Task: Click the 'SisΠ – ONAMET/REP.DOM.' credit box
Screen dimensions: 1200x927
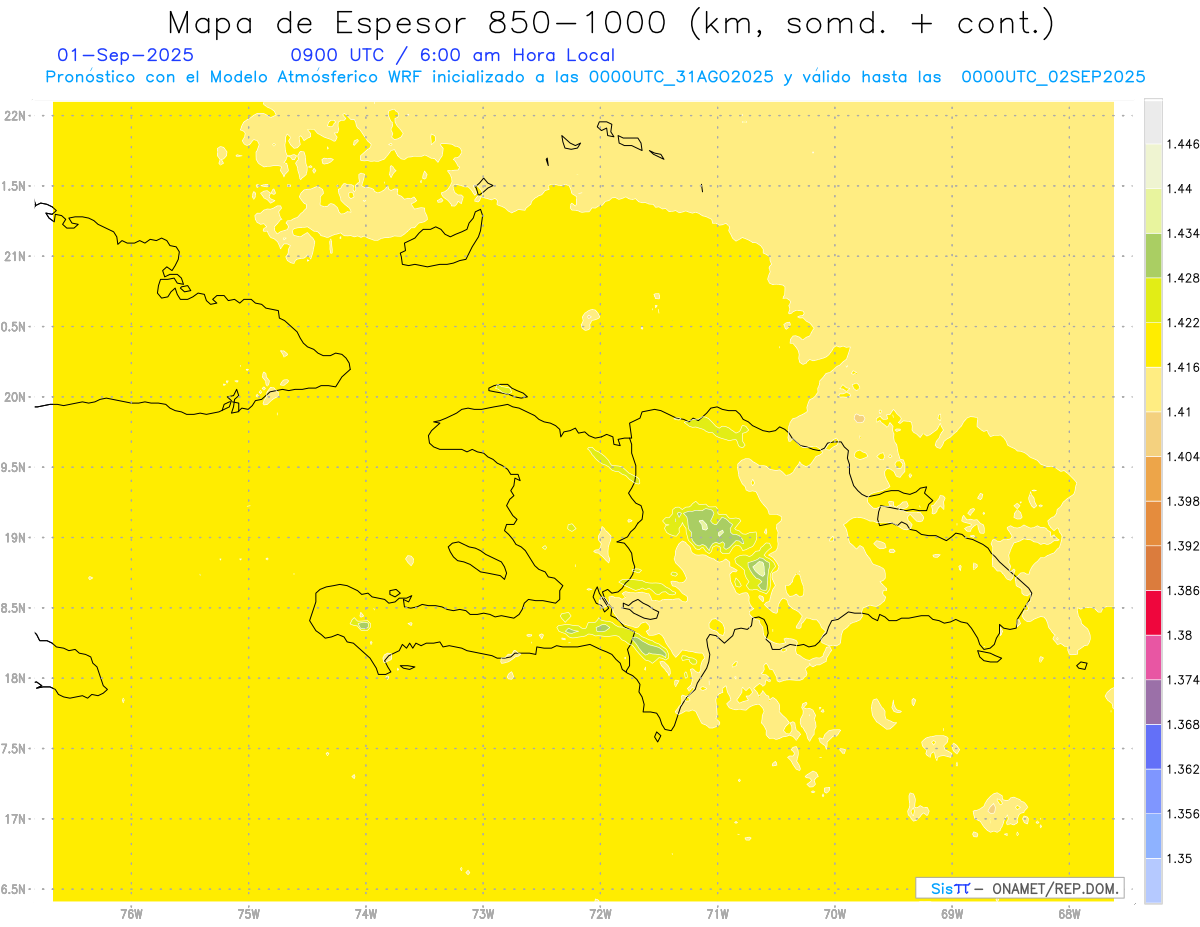Action: (1020, 888)
